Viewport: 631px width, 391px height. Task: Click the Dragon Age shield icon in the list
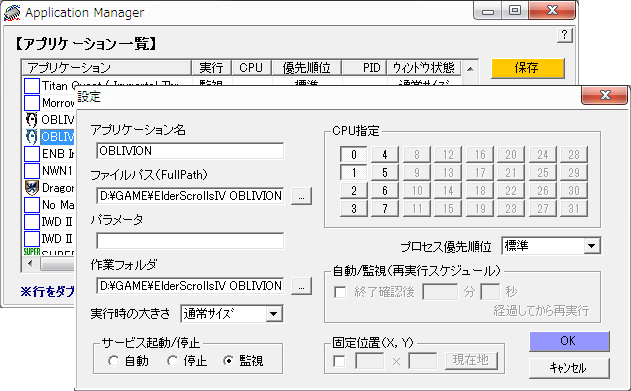pyautogui.click(x=32, y=188)
